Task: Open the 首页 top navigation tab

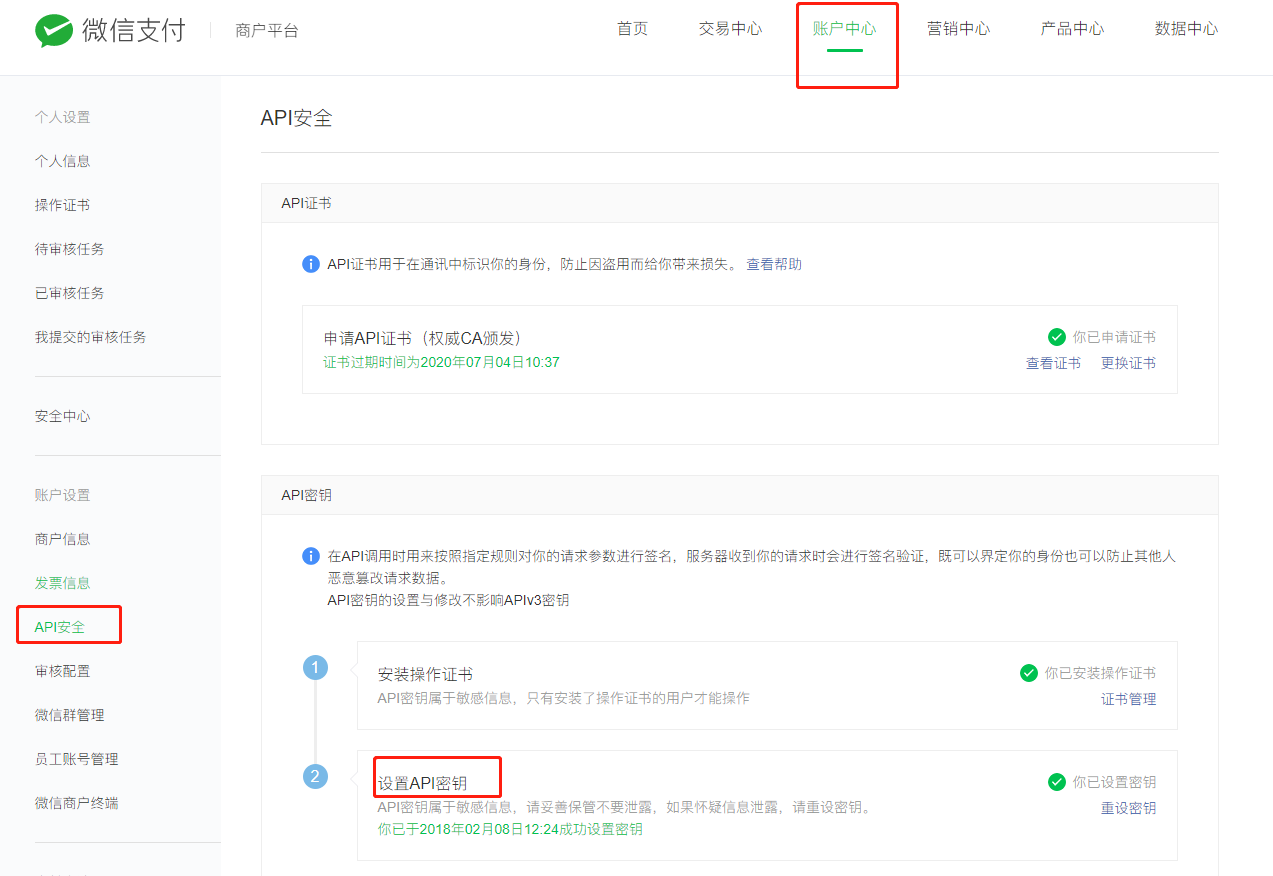Action: (632, 29)
